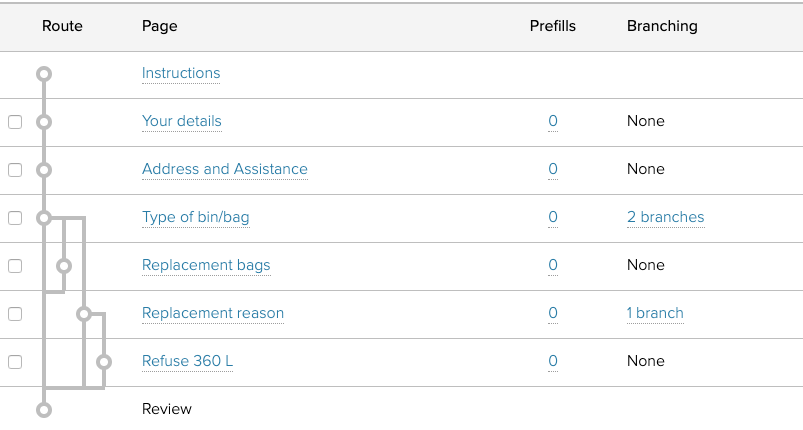The image size is (803, 430).
Task: Open Your details prefills count
Action: pos(553,121)
